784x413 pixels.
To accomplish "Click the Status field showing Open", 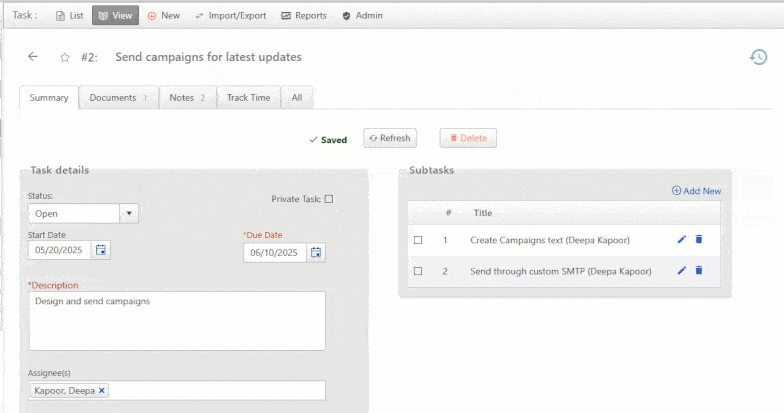I will 74,214.
